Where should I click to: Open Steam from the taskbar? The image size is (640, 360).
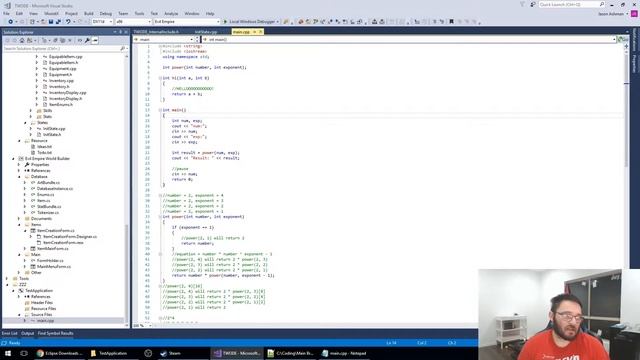point(171,353)
